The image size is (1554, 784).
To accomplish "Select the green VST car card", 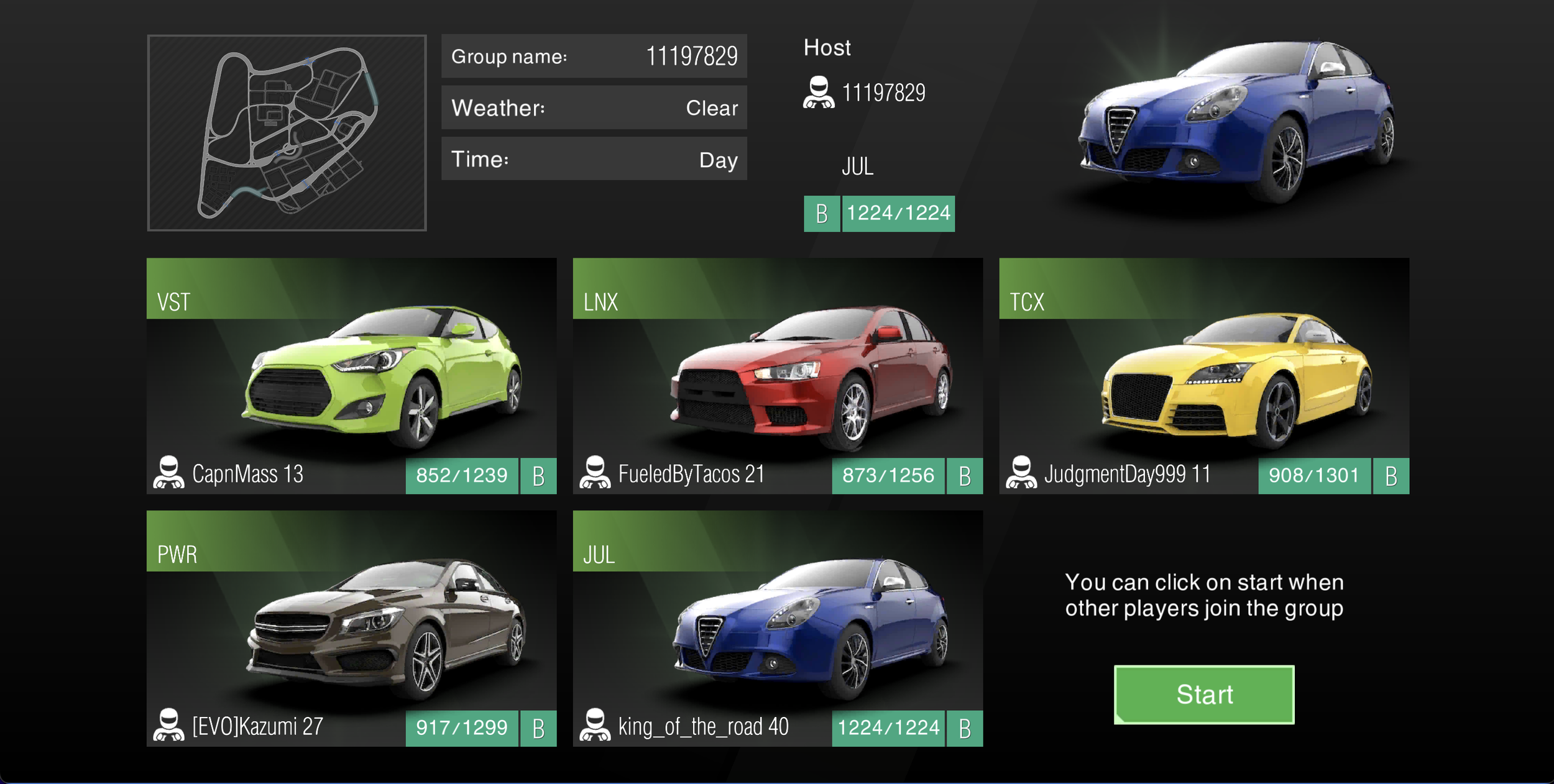I will 351,376.
